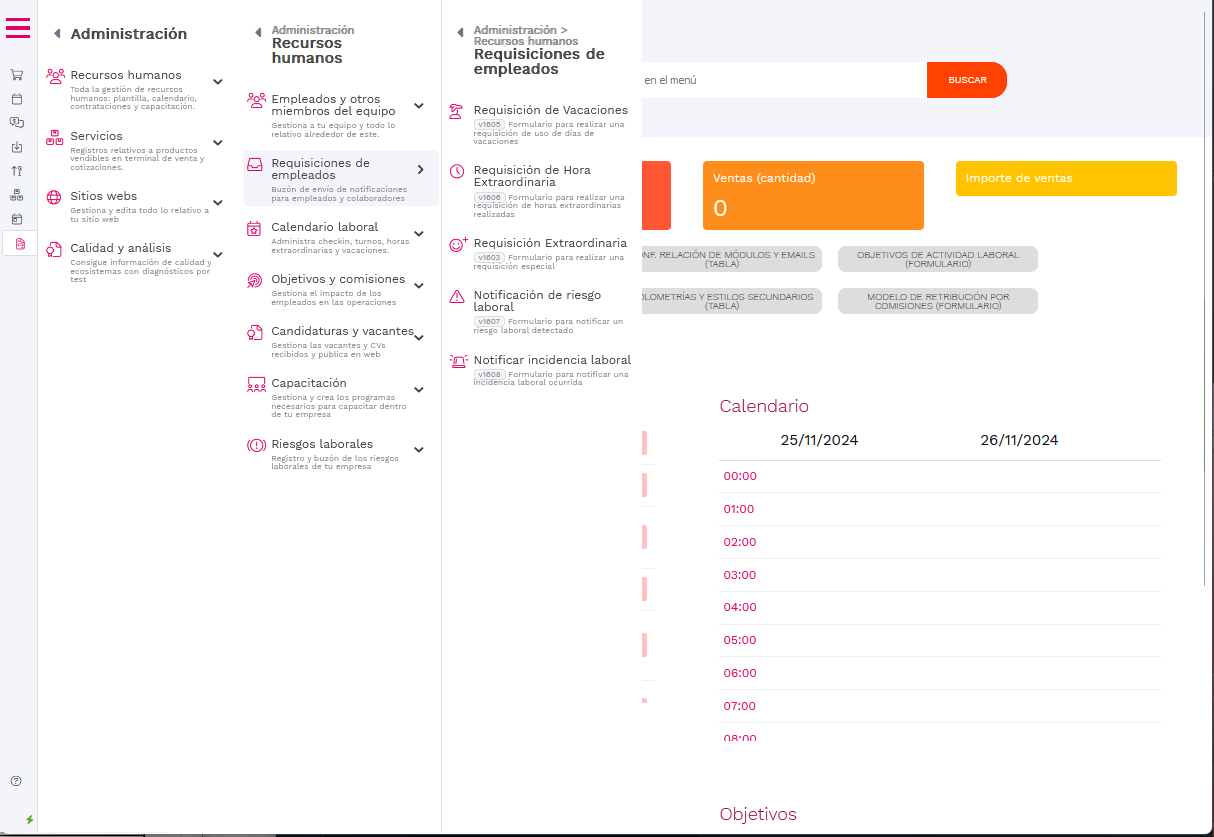Screen dimensions: 1214x837
Task: Expand the Sitios webs chevron
Action: pos(218,203)
